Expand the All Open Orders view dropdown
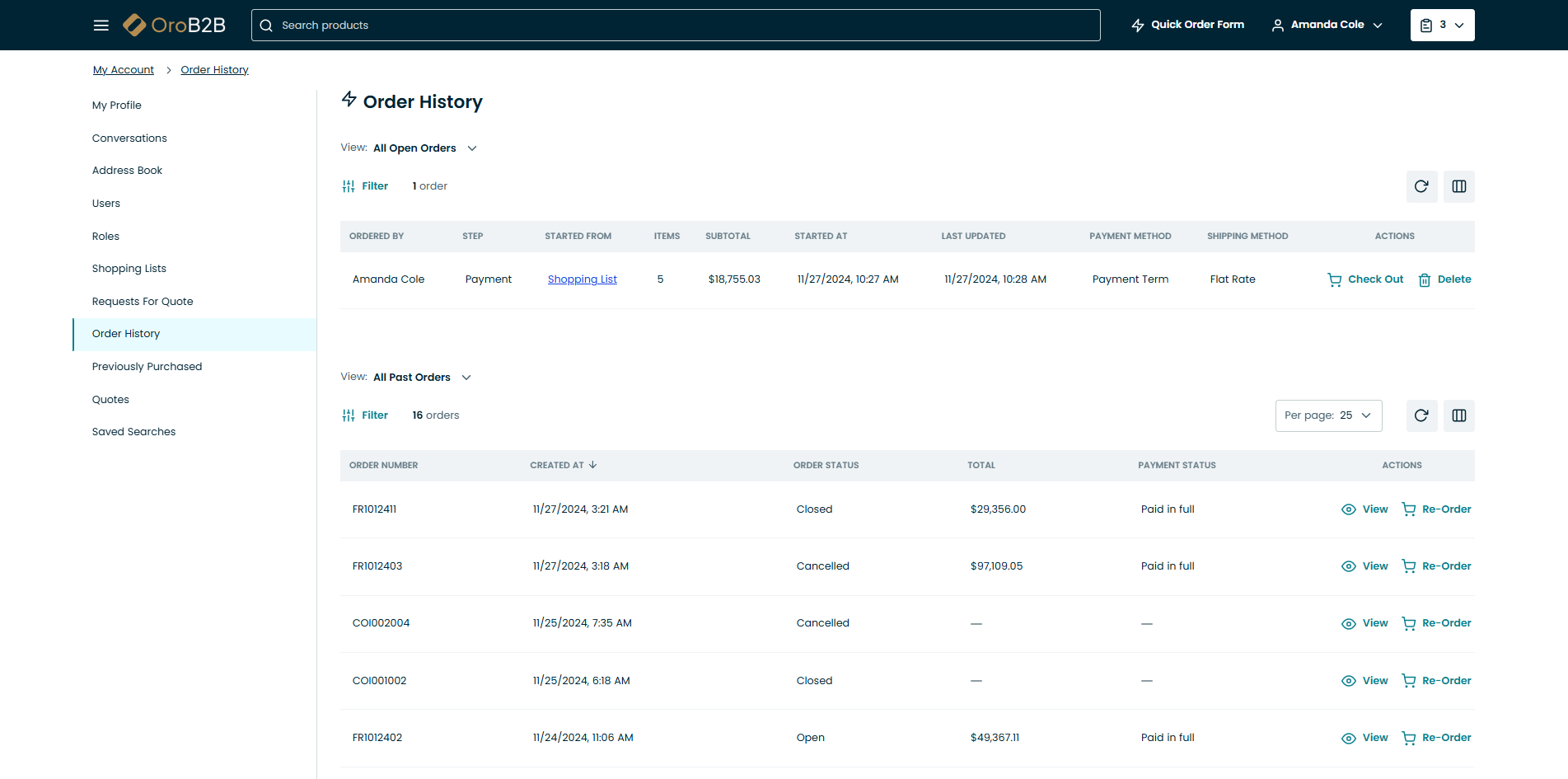 coord(425,148)
